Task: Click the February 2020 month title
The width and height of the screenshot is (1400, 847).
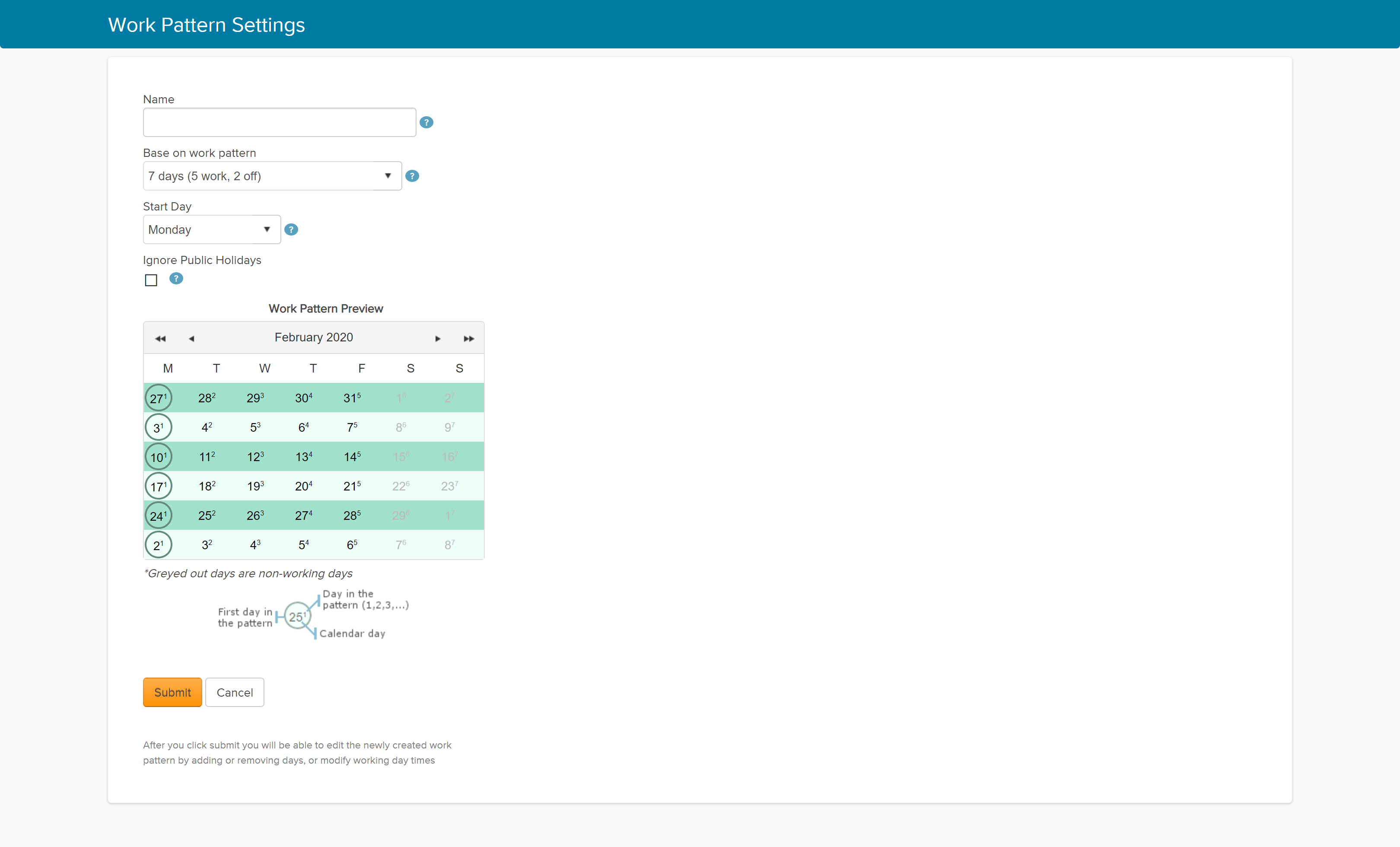Action: click(x=314, y=338)
